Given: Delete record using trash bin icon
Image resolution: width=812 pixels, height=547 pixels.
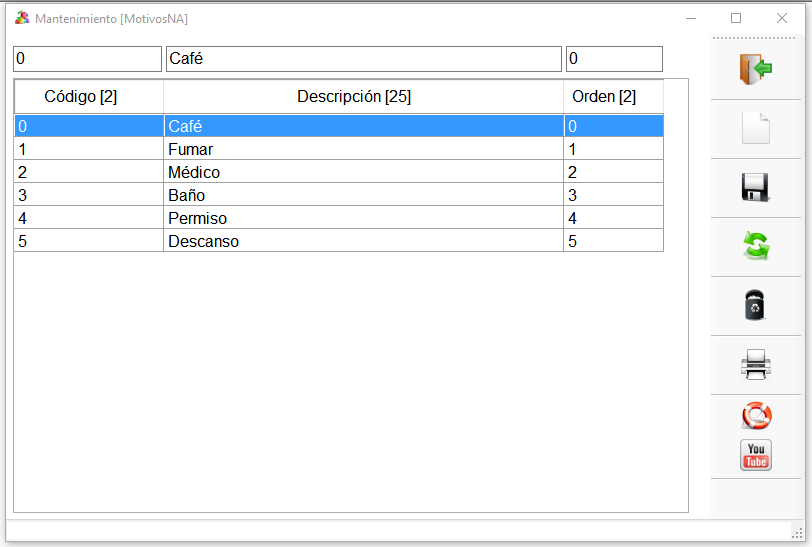Looking at the screenshot, I should pyautogui.click(x=755, y=305).
